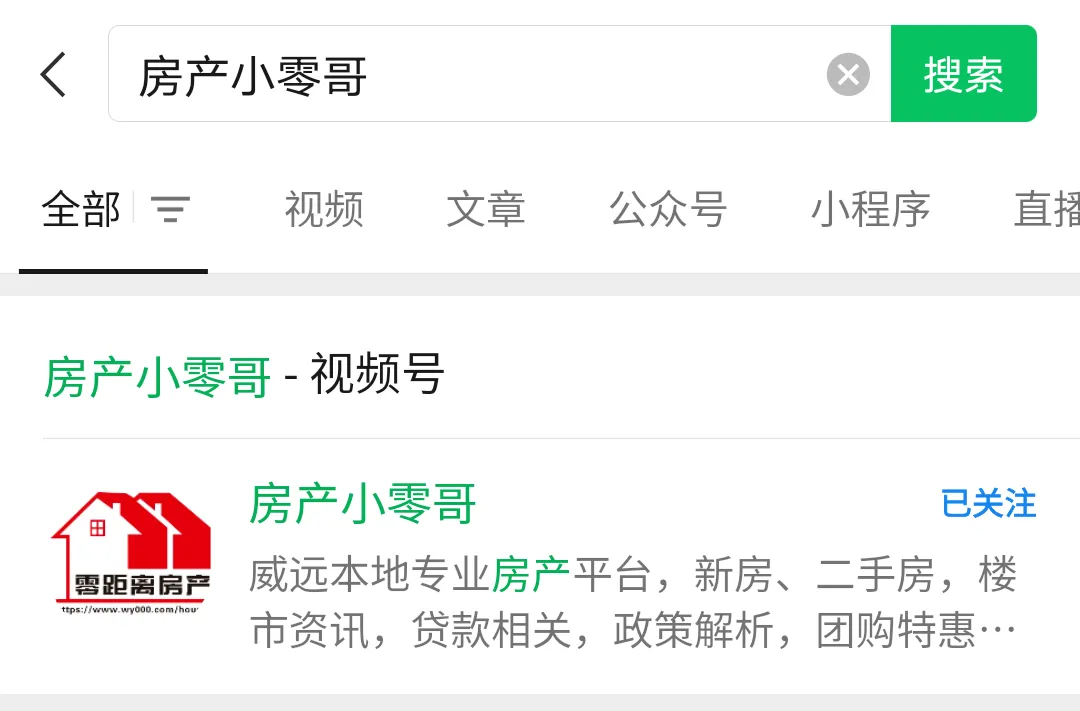The height and width of the screenshot is (711, 1080).
Task: Clear the search text with the X icon
Action: [848, 74]
